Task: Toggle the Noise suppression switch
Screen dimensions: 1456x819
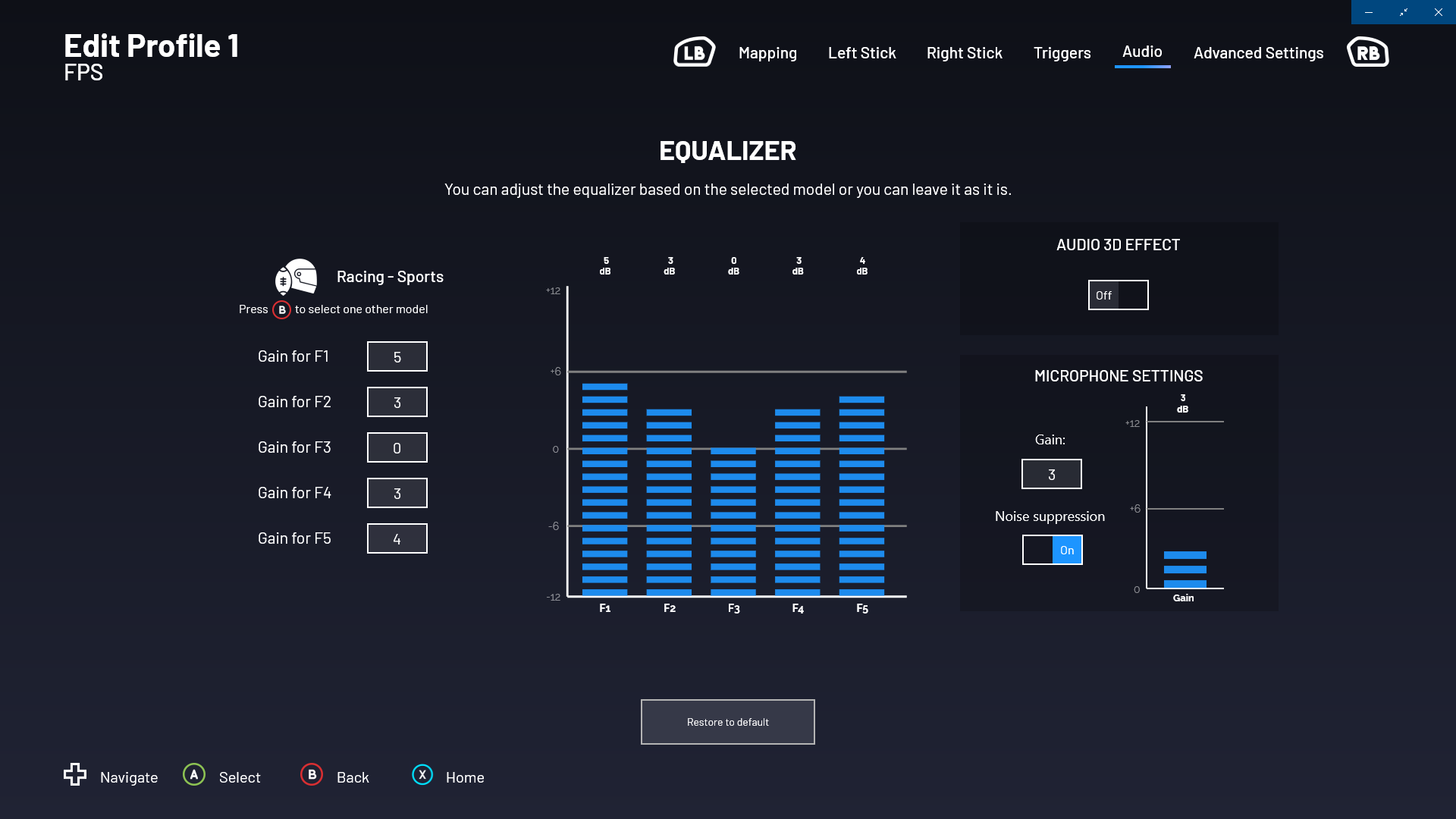Action: pyautogui.click(x=1052, y=550)
